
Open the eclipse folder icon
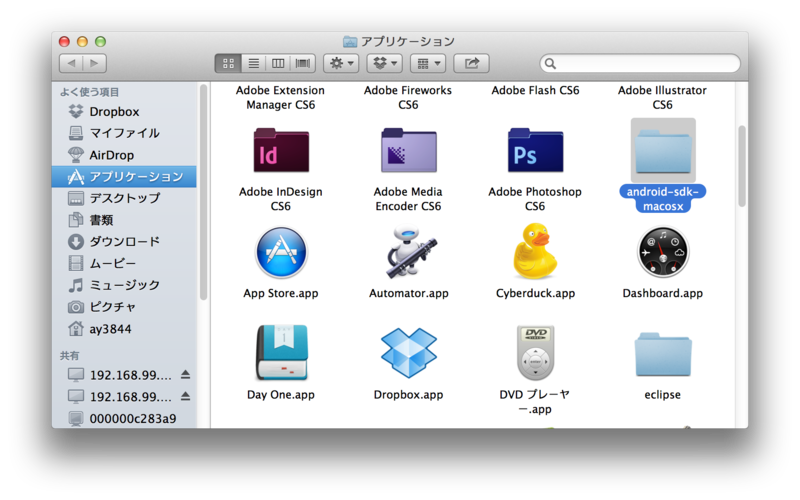point(663,355)
